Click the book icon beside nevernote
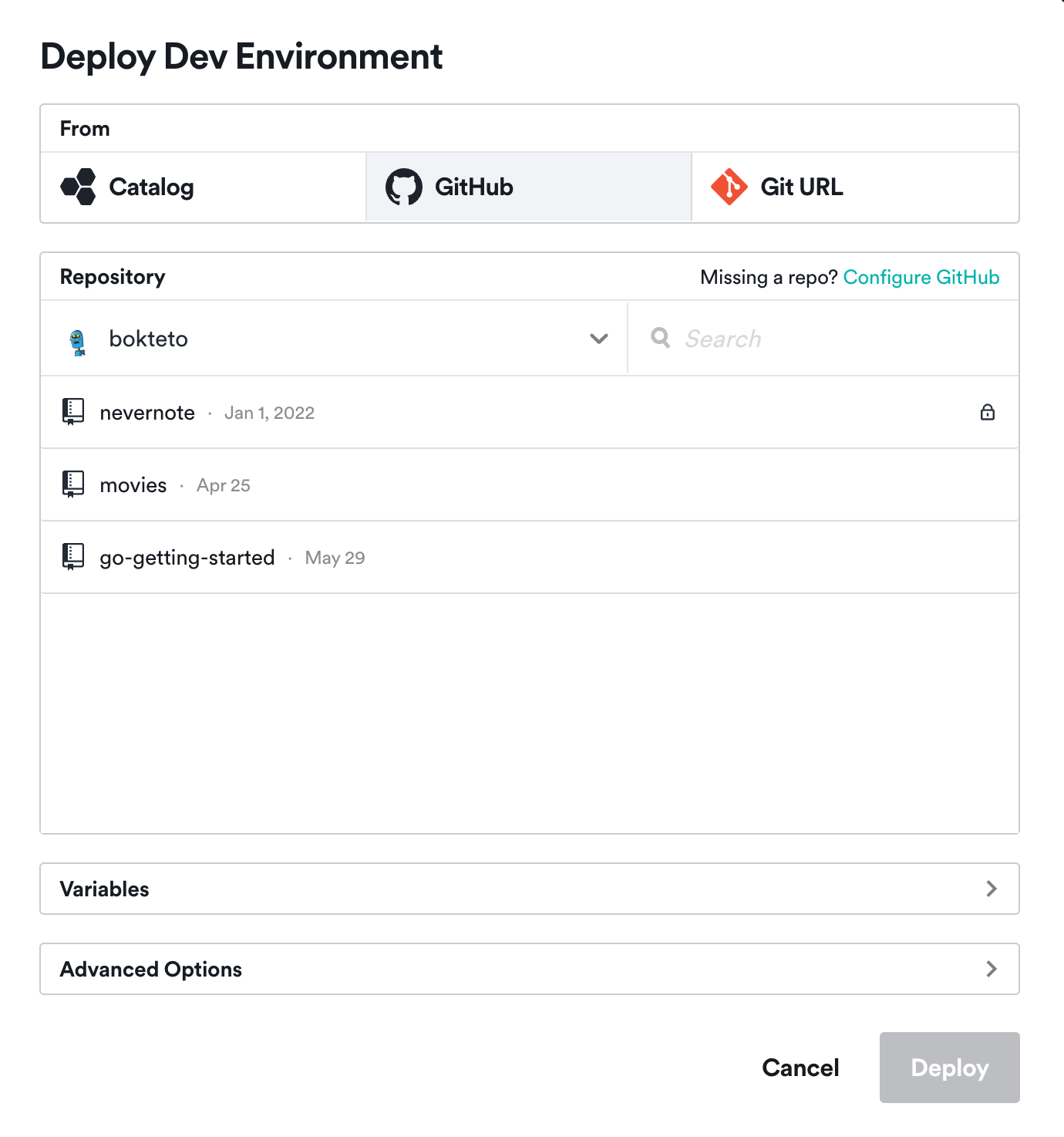This screenshot has height=1137, width=1064. (72, 412)
